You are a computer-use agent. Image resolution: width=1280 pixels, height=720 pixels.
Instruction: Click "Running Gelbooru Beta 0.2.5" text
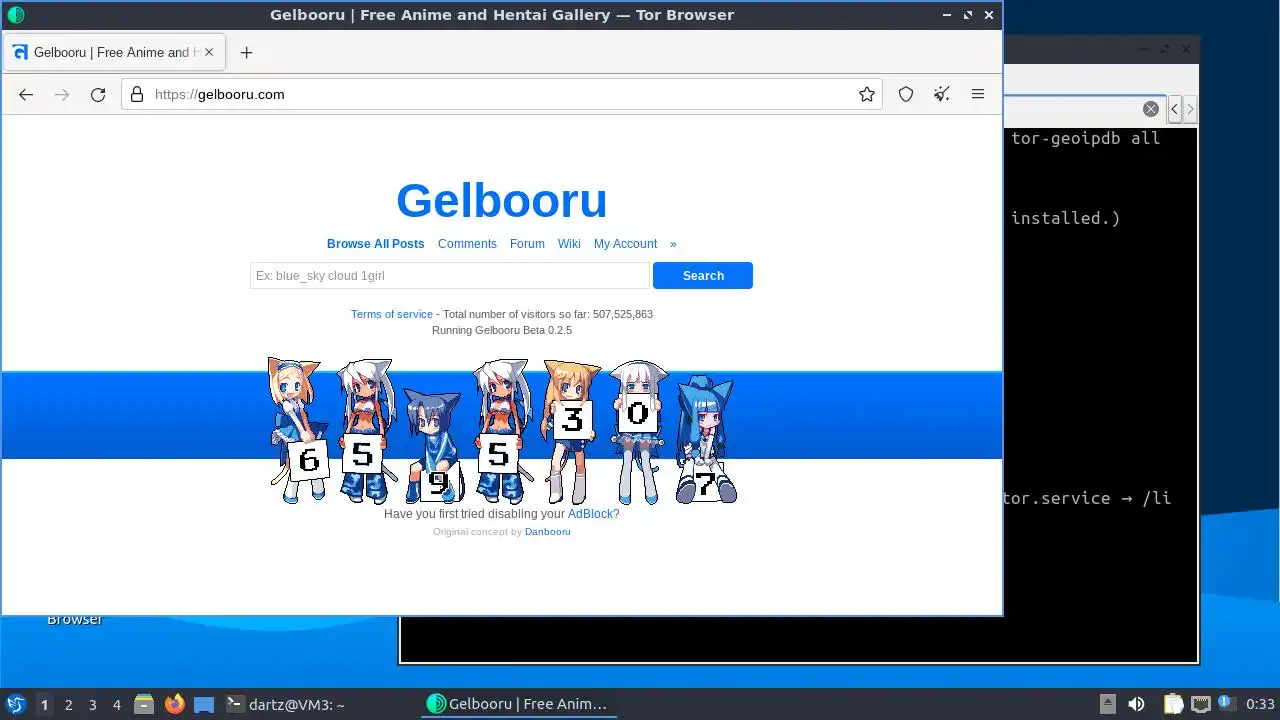(502, 330)
